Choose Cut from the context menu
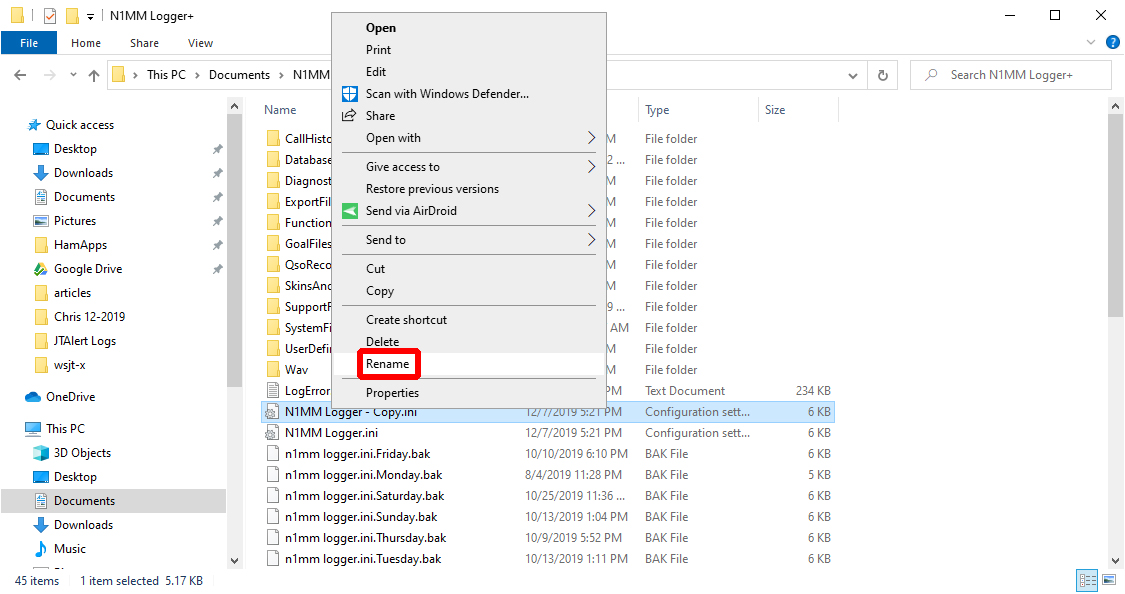The width and height of the screenshot is (1125, 594). point(375,269)
